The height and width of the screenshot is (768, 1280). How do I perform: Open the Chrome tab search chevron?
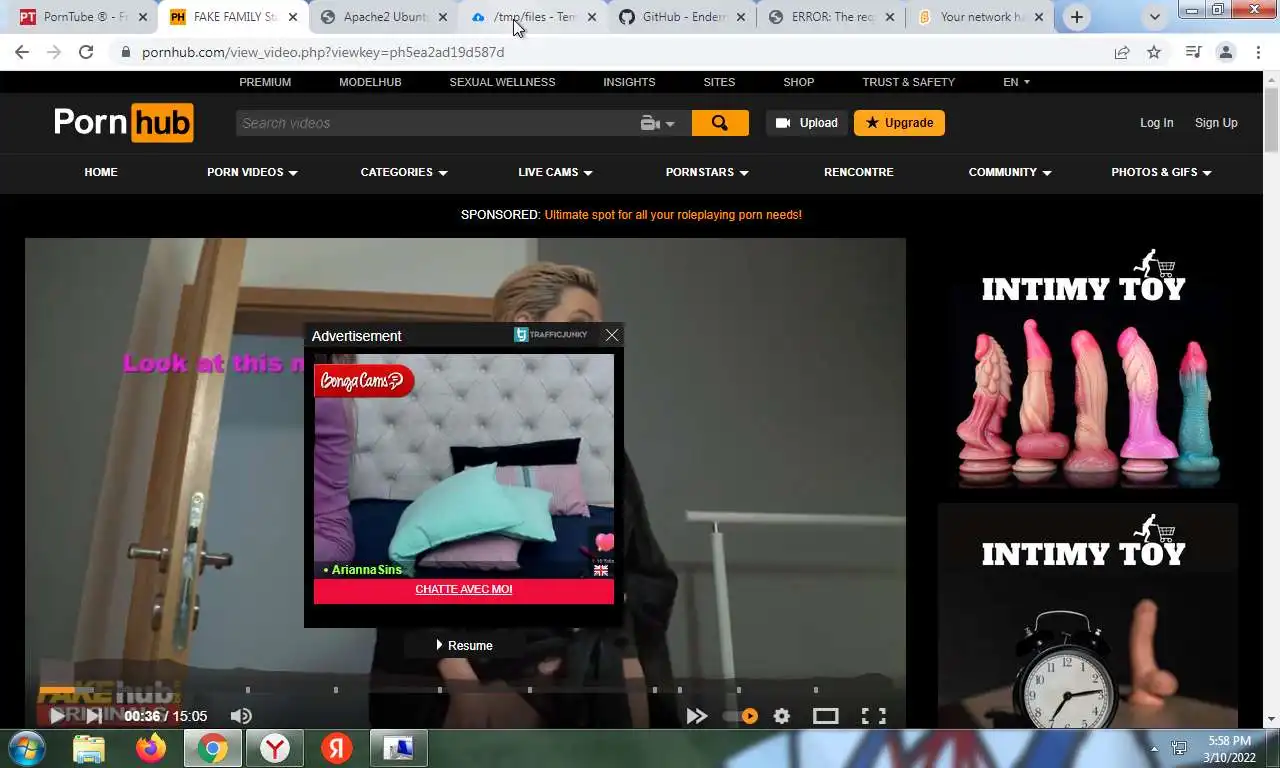tap(1155, 17)
